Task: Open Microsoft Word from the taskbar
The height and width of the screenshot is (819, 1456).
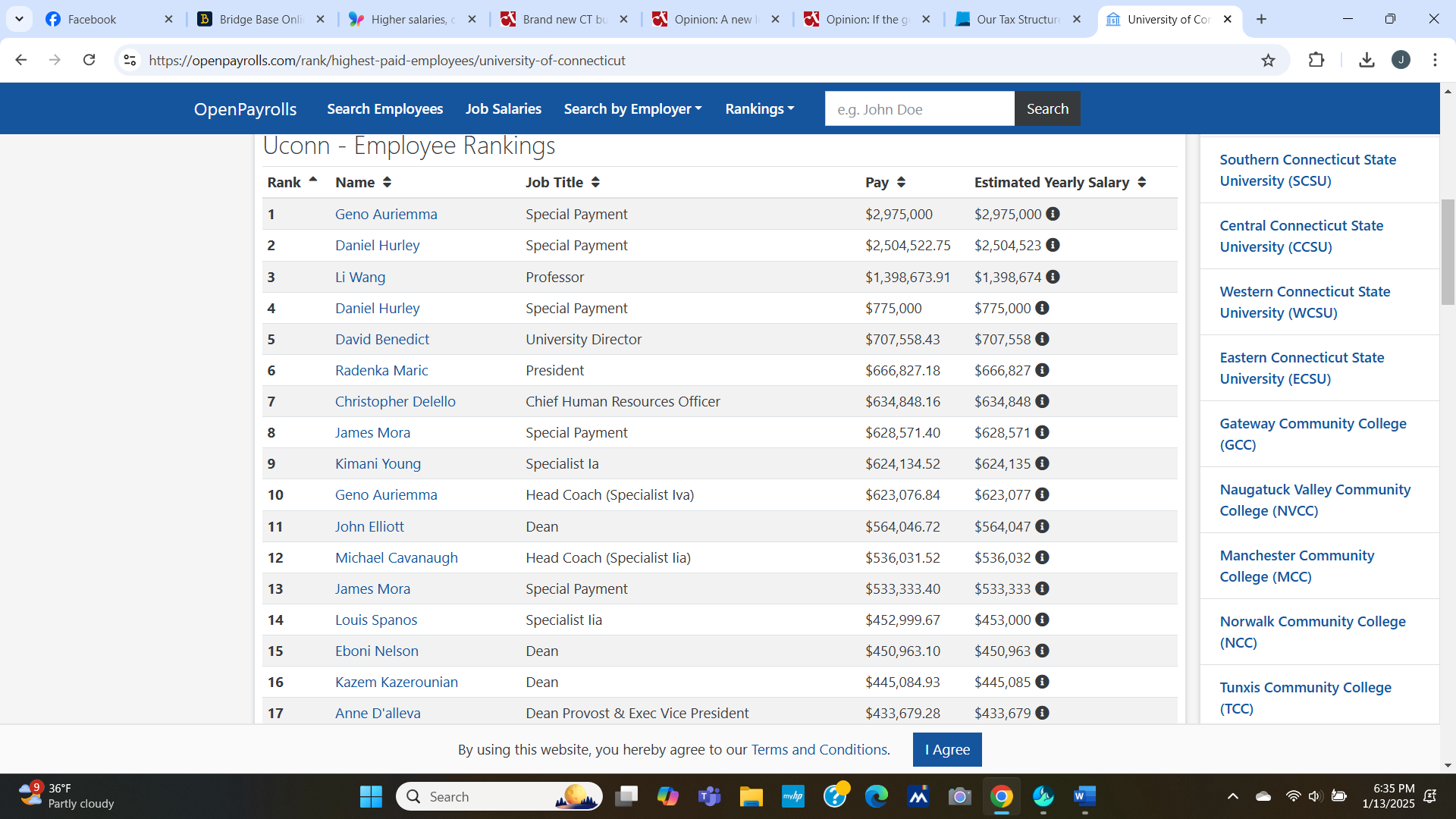Action: [x=1084, y=796]
